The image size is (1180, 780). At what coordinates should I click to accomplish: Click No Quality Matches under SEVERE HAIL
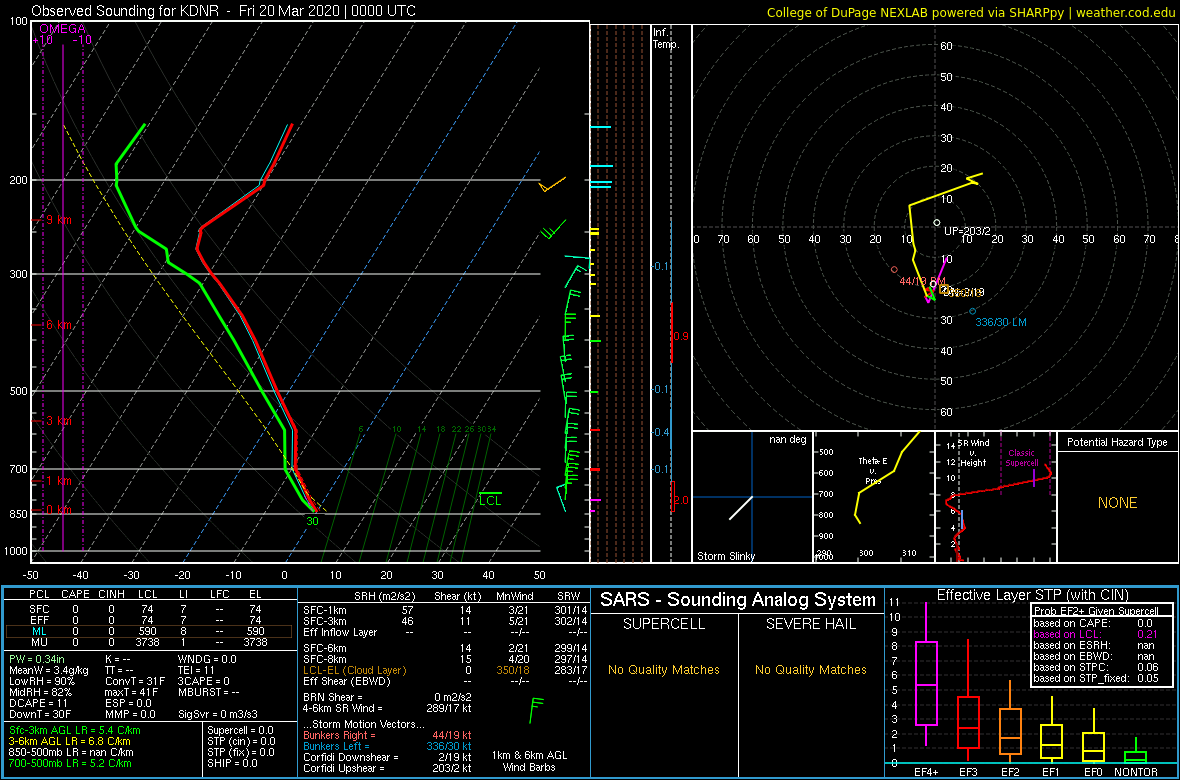pyautogui.click(x=810, y=670)
